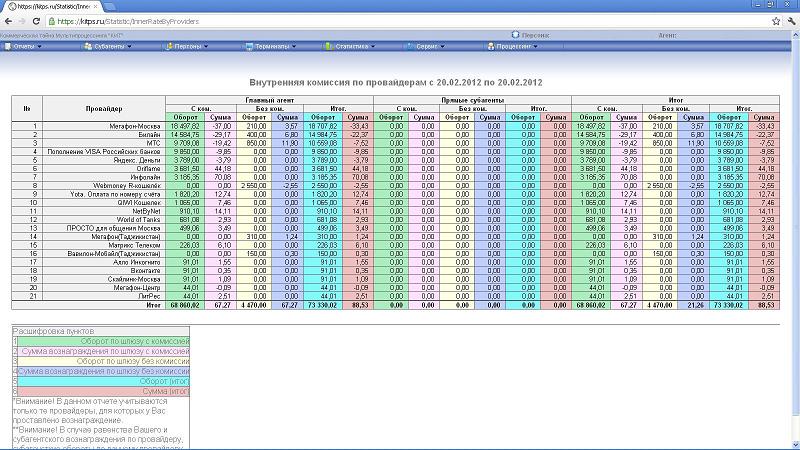Open a new tab with the new-tab button
Viewport: 800px width, 450px height.
pyautogui.click(x=109, y=7)
